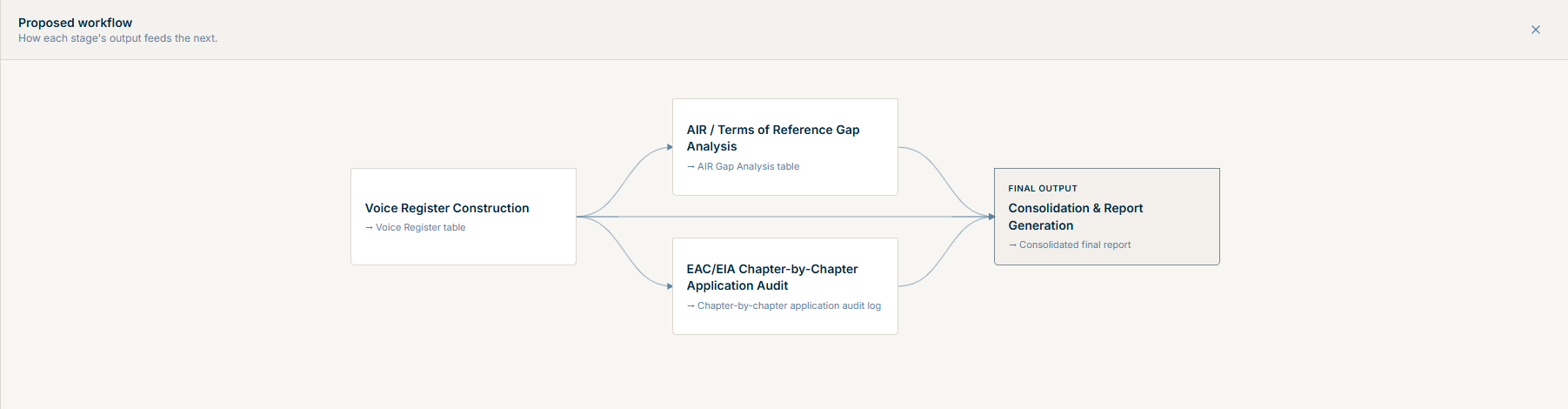Click the arrow icon before Consolidated final report
This screenshot has width=1568, height=409.
[x=1012, y=245]
